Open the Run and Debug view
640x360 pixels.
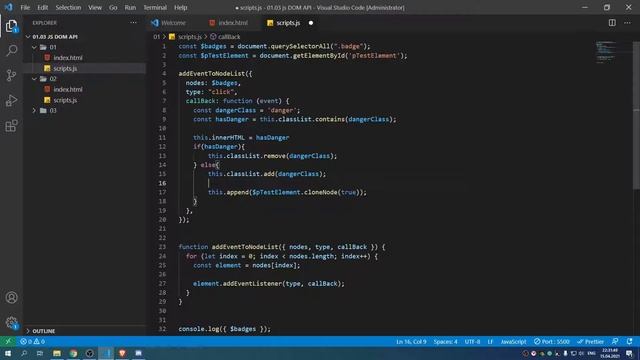(11, 100)
